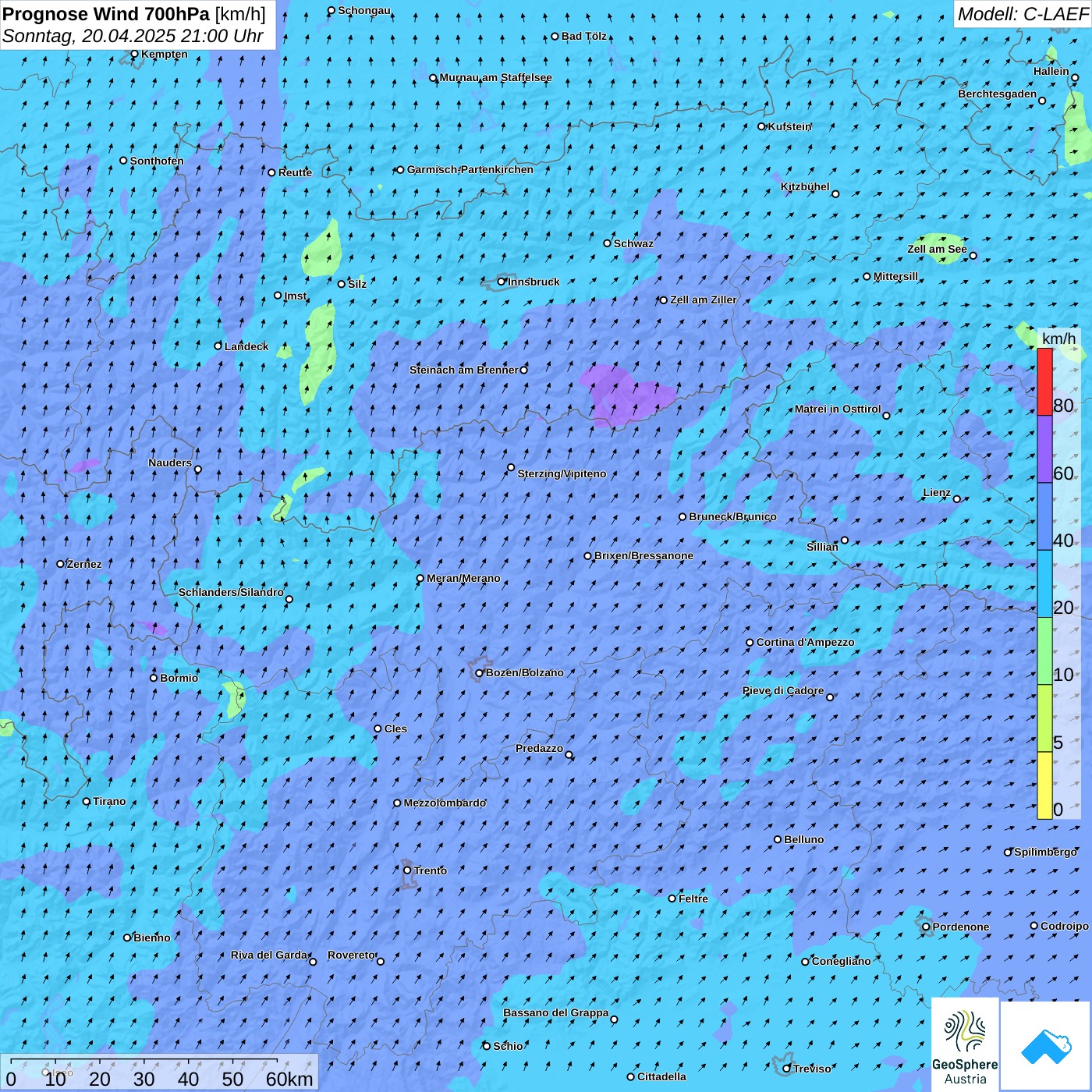Image resolution: width=1092 pixels, height=1092 pixels.
Task: Click the 'Zernez' label
Action: 84,564
